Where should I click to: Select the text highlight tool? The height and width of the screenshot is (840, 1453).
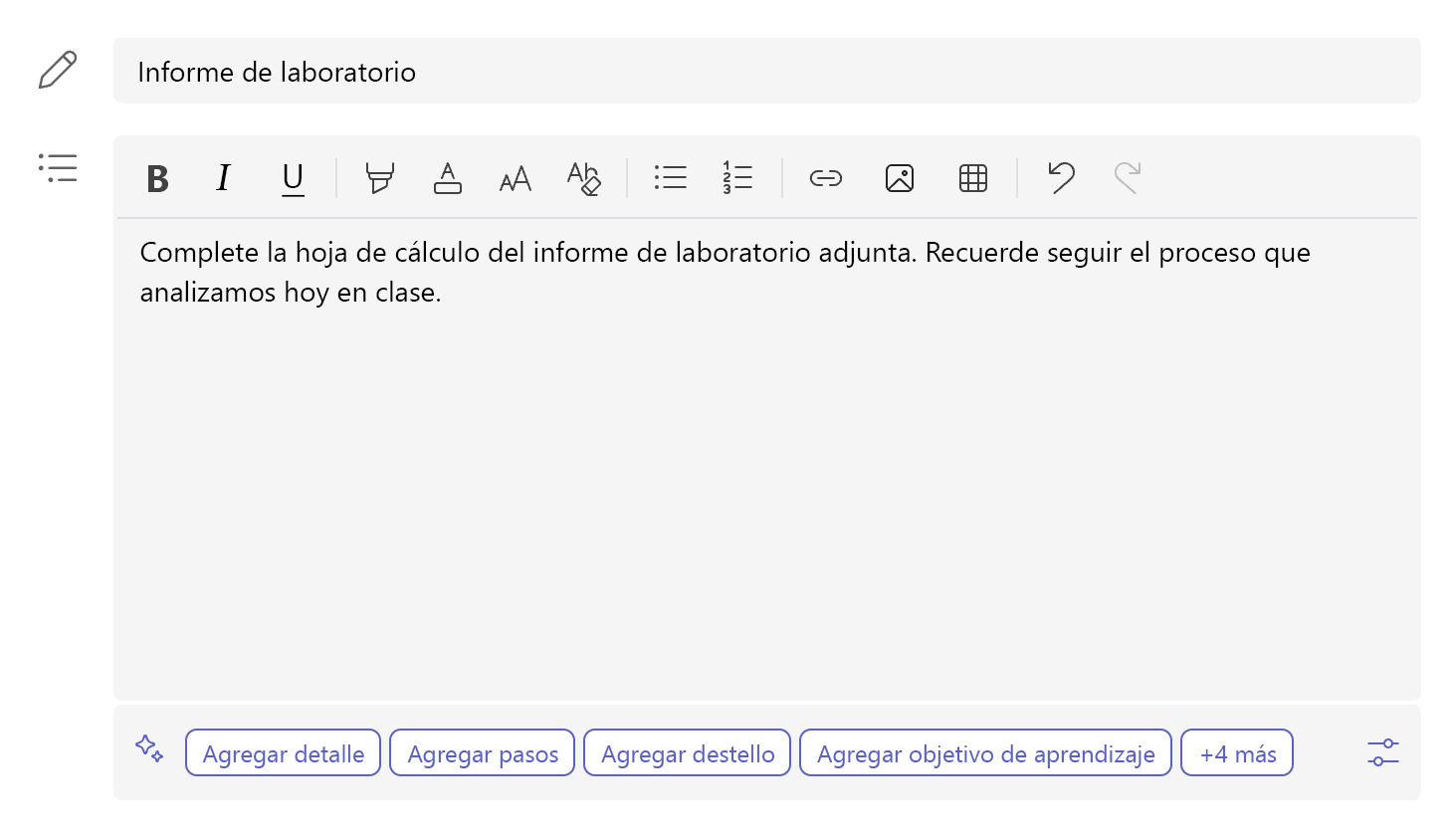coord(379,179)
